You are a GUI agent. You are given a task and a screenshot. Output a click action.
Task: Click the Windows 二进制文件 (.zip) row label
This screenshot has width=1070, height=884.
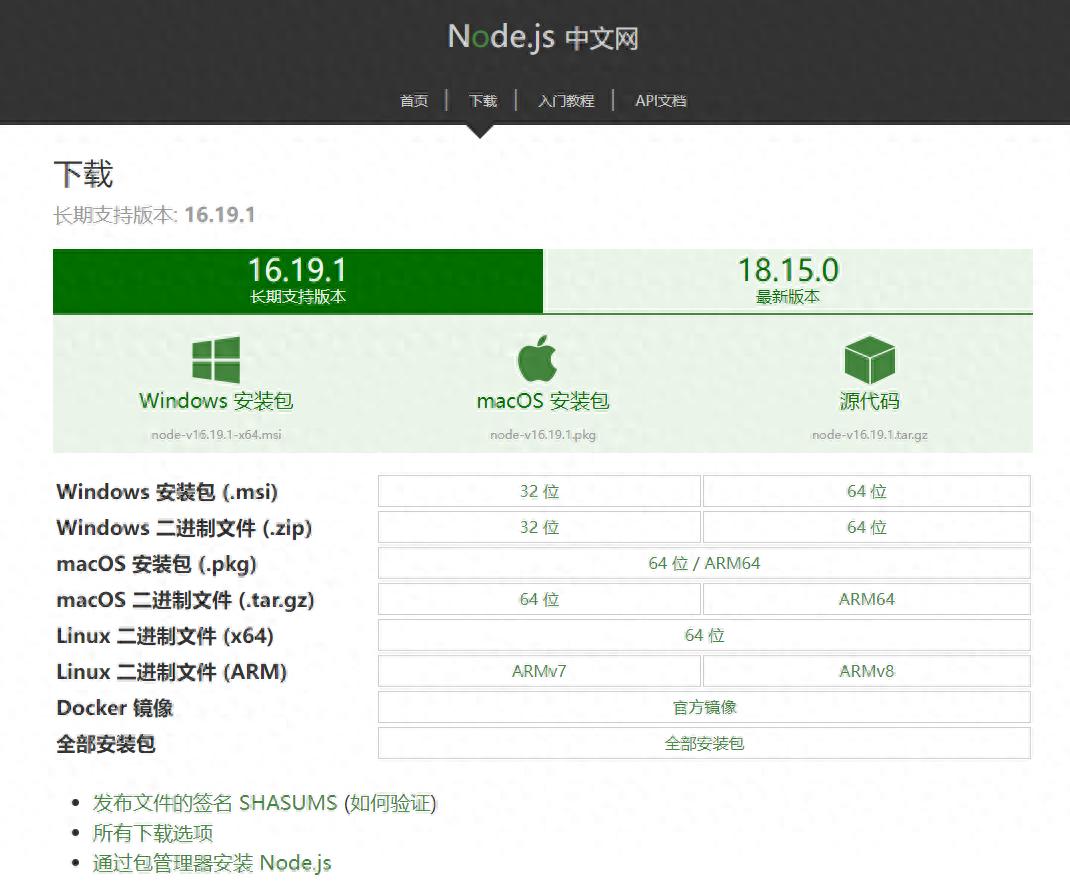point(184,528)
